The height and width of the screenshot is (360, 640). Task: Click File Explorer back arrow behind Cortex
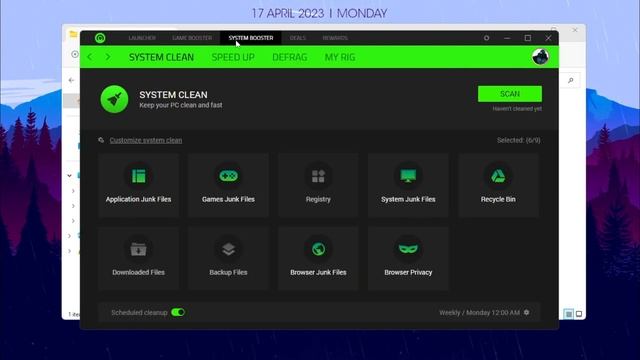coord(71,80)
